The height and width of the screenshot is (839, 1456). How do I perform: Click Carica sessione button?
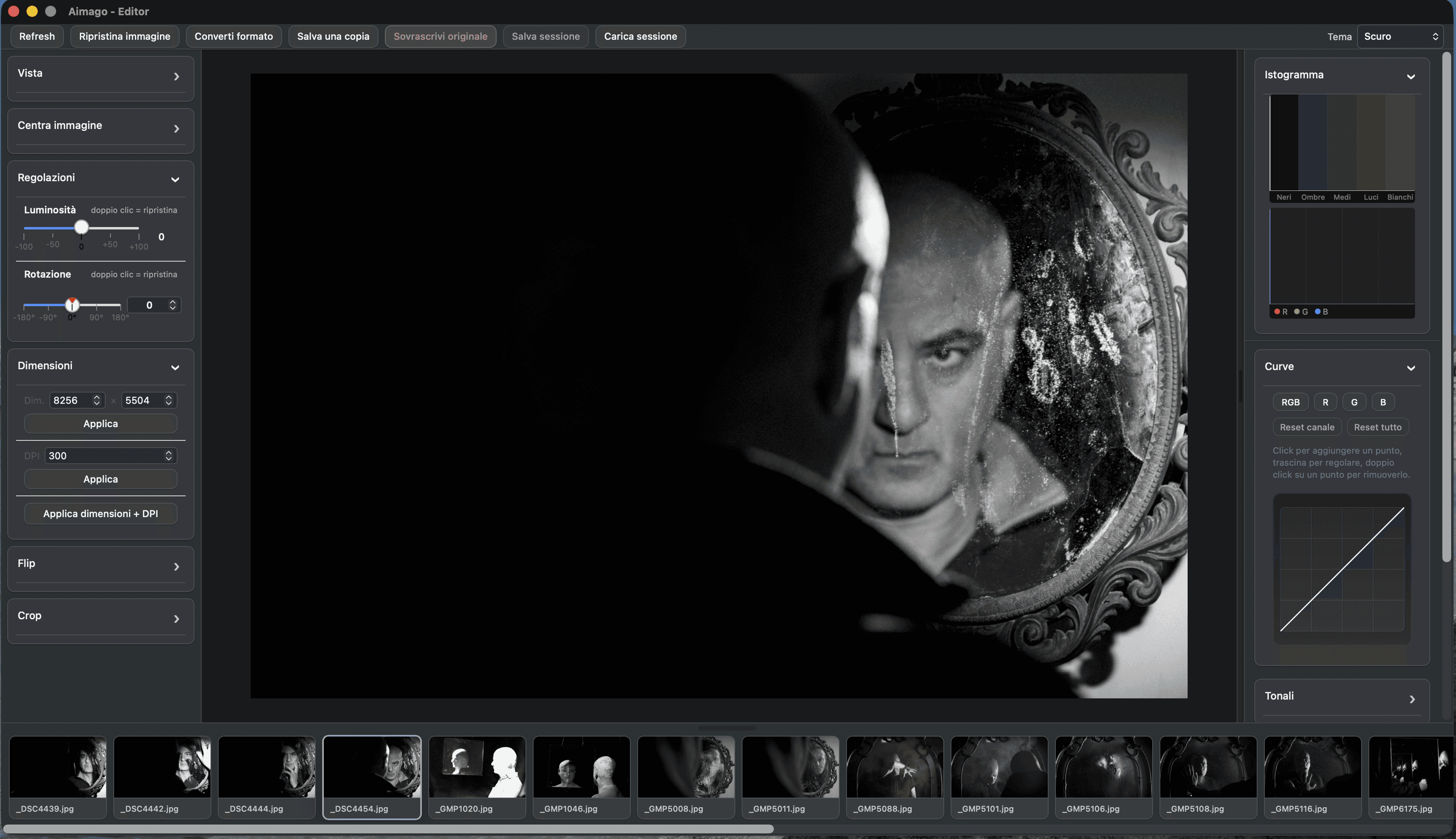[640, 36]
